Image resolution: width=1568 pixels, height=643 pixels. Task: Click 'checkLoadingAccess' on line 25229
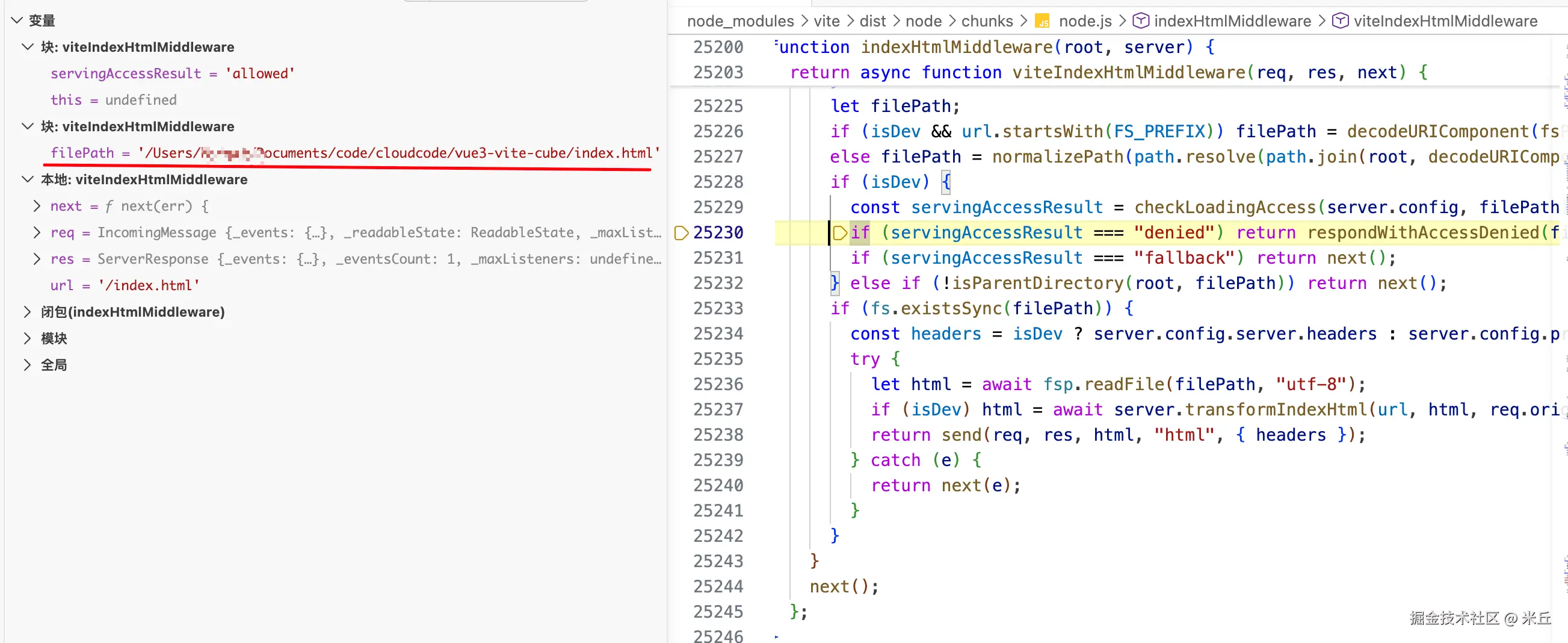click(x=1225, y=208)
